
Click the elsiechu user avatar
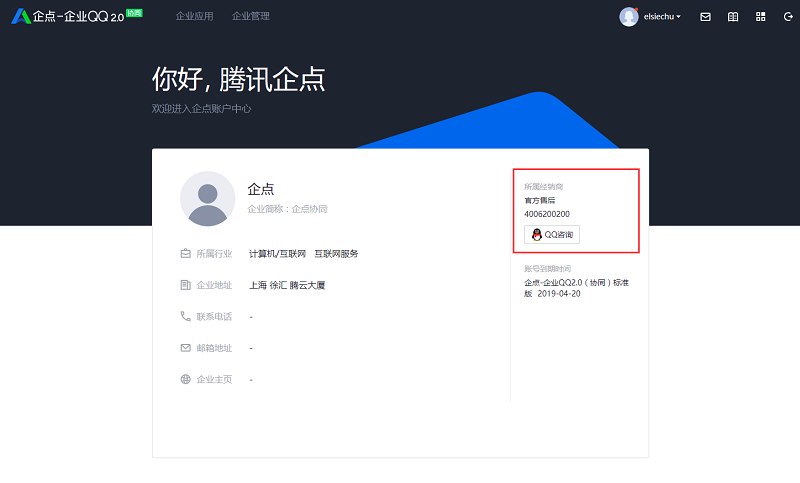pyautogui.click(x=629, y=17)
